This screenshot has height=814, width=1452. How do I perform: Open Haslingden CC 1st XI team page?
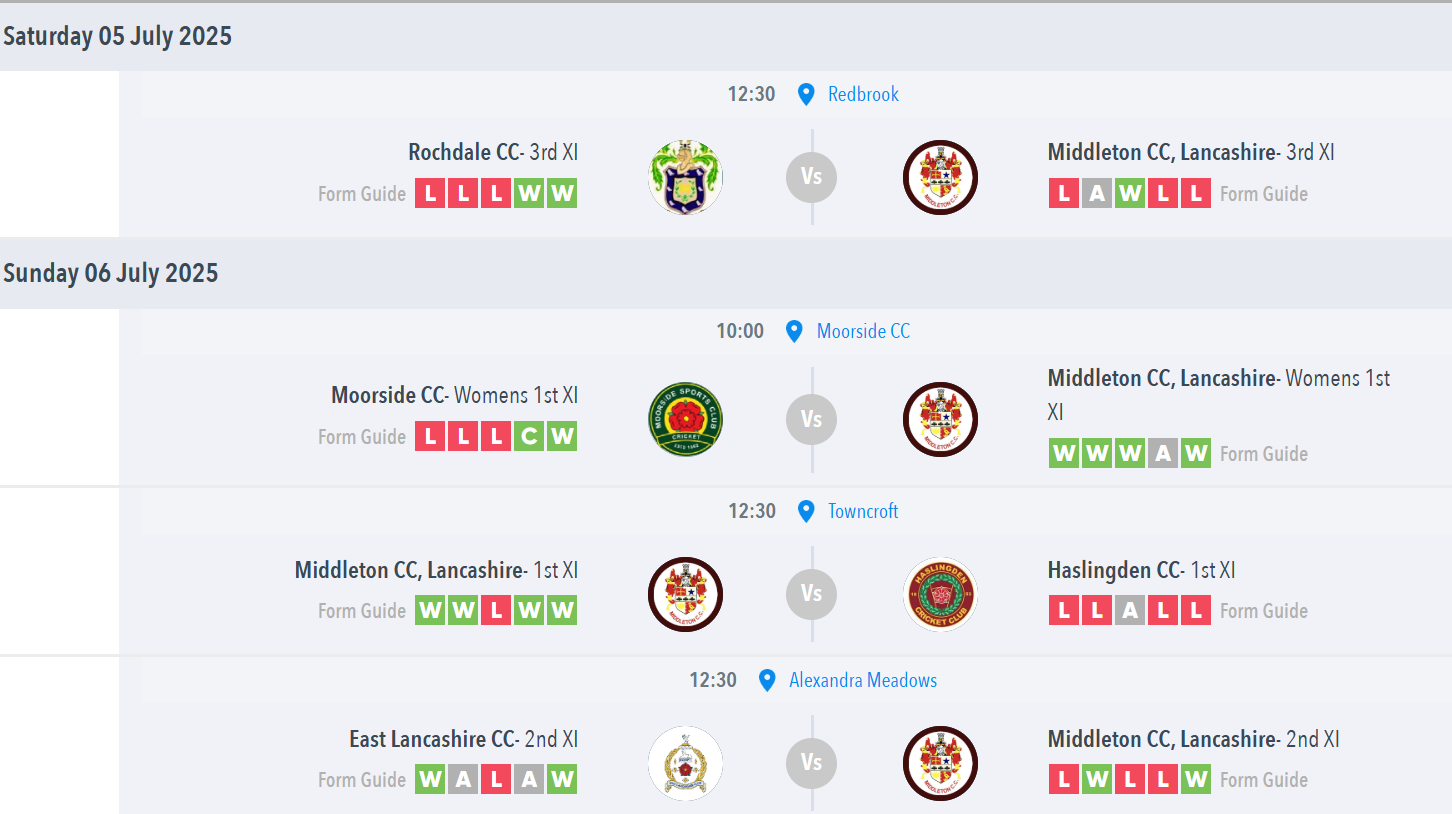click(x=1141, y=570)
